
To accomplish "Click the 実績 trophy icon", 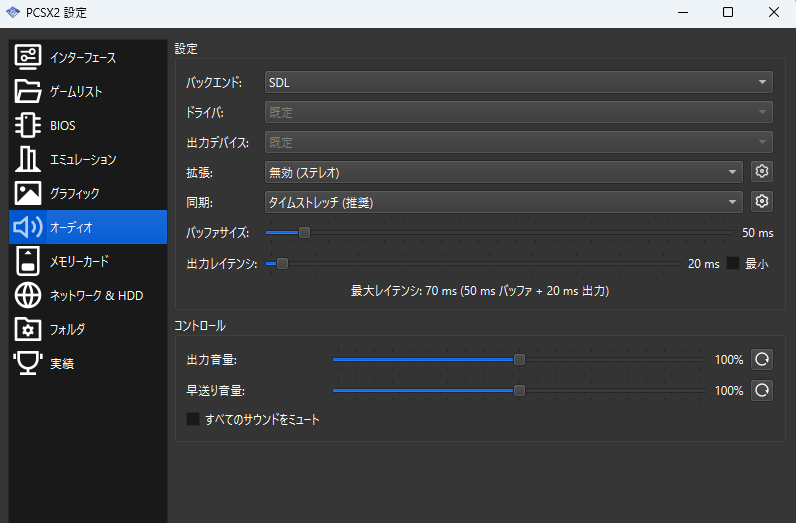I will [x=28, y=363].
